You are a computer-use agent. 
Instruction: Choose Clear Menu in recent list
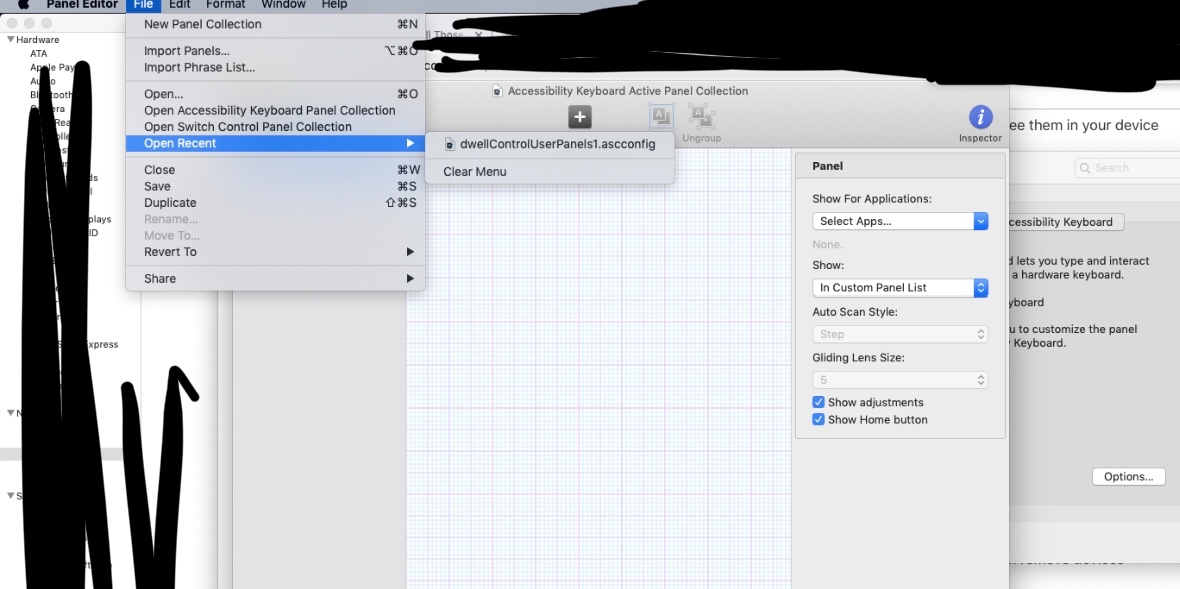click(x=550, y=172)
